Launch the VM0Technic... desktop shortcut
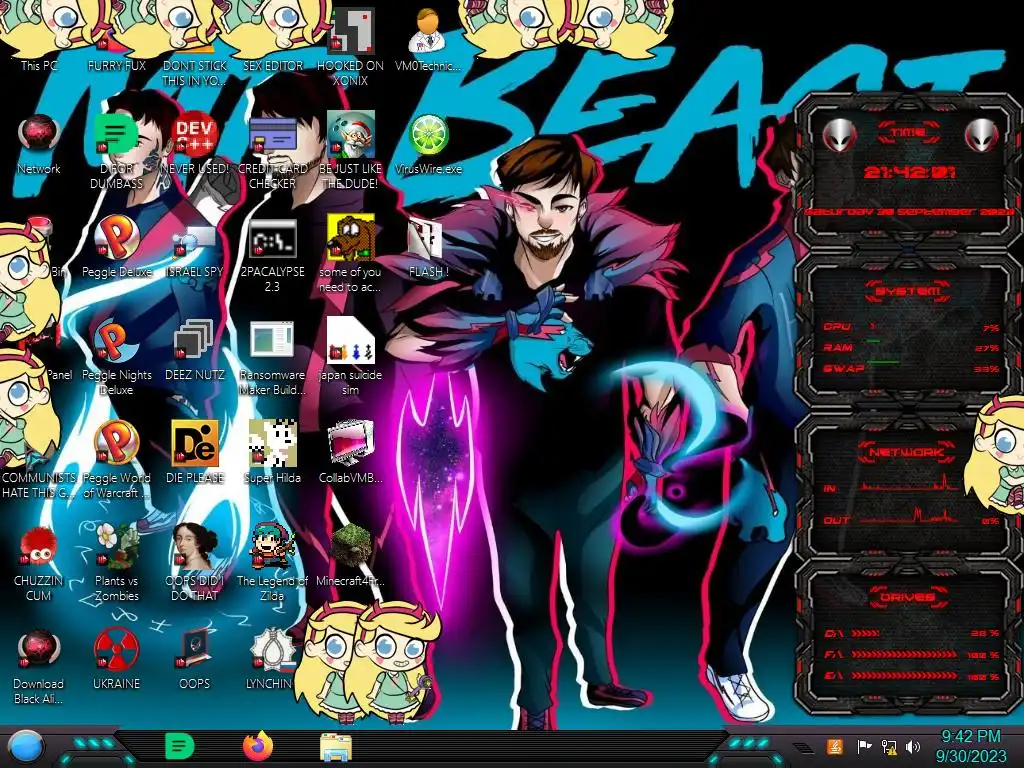1024x768 pixels. [428, 39]
